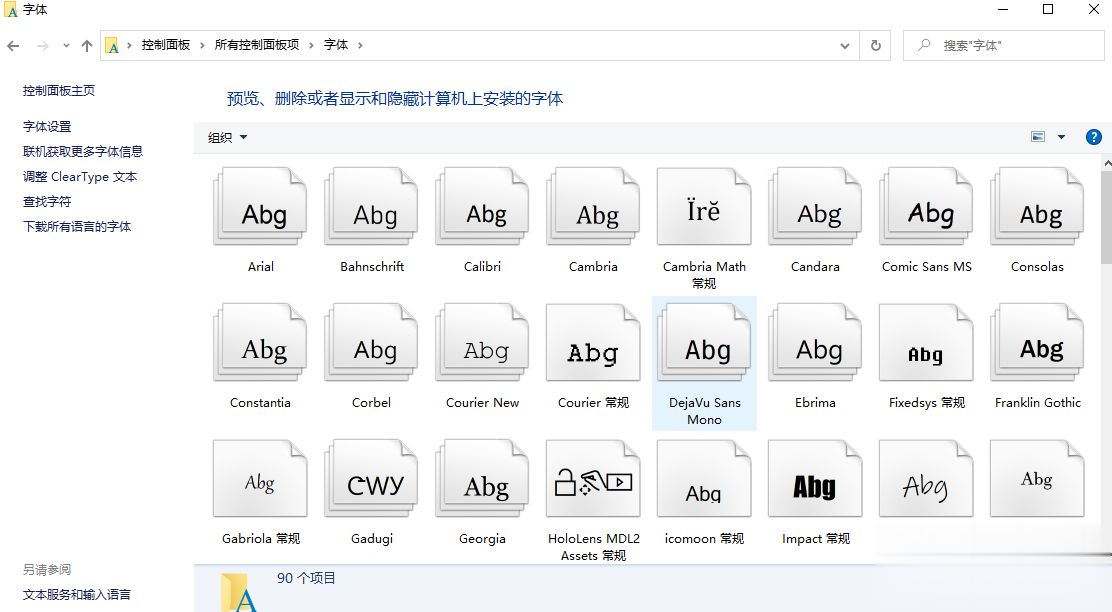Select the Consolas font icon
Screen dimensions: 1112x612
click(x=1038, y=207)
